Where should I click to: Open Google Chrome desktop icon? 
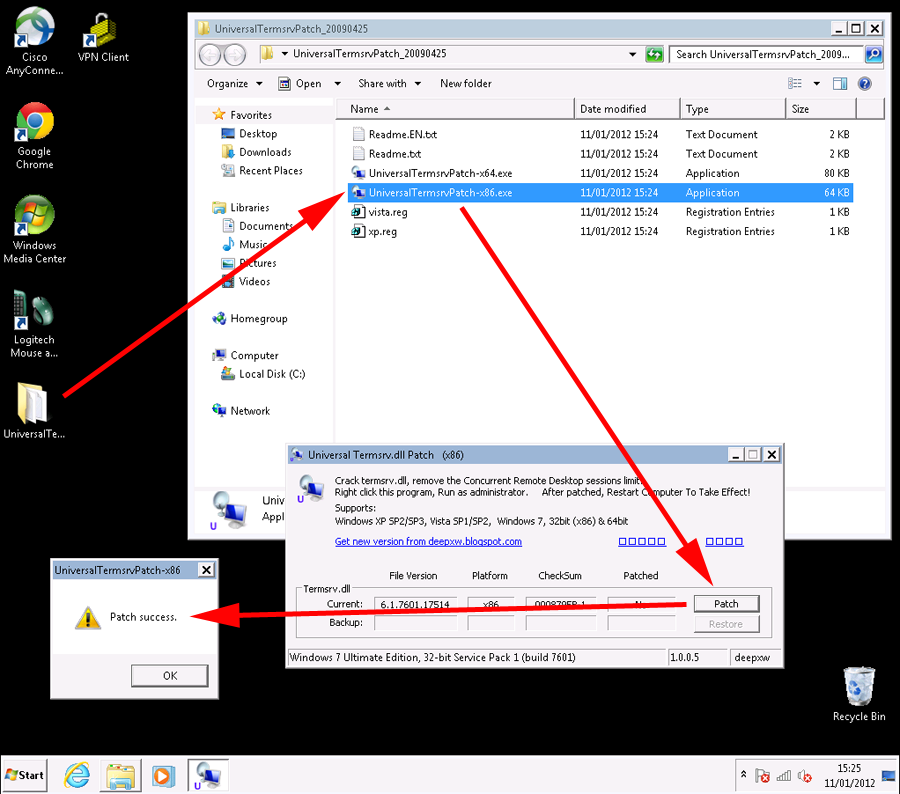pos(34,136)
